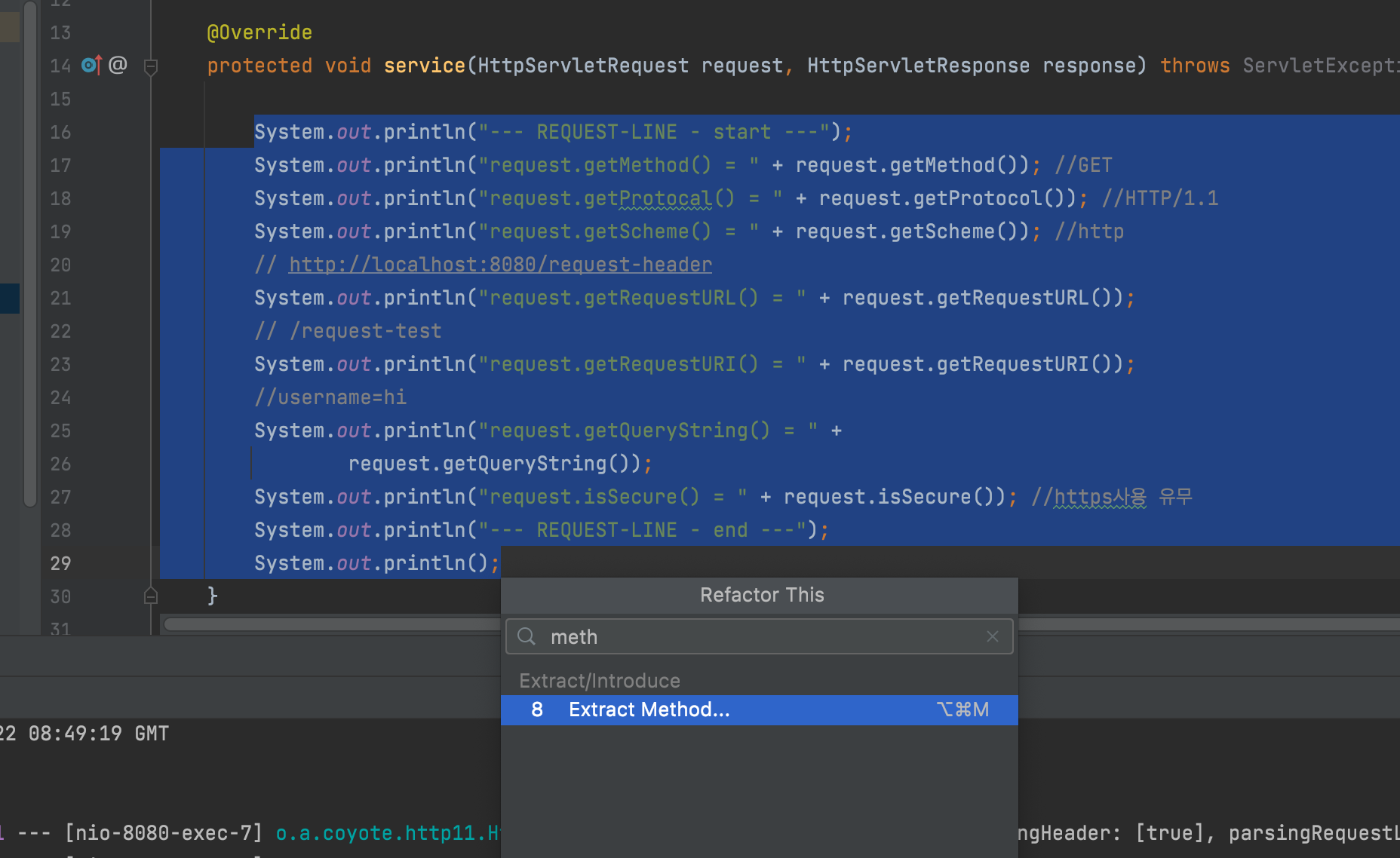
Task: Click HttpServletResponse parameter type on line 14
Action: [918, 66]
